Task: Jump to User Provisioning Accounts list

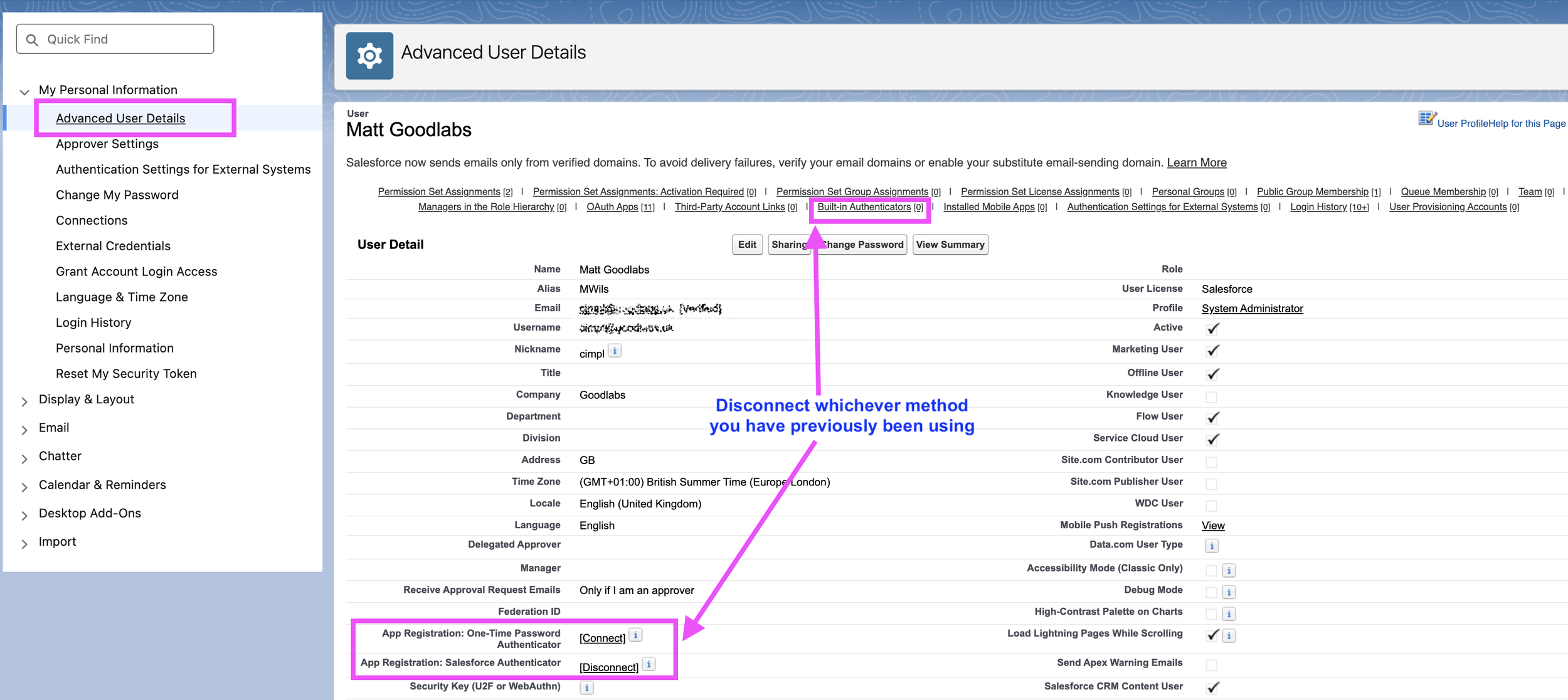Action: point(1454,207)
